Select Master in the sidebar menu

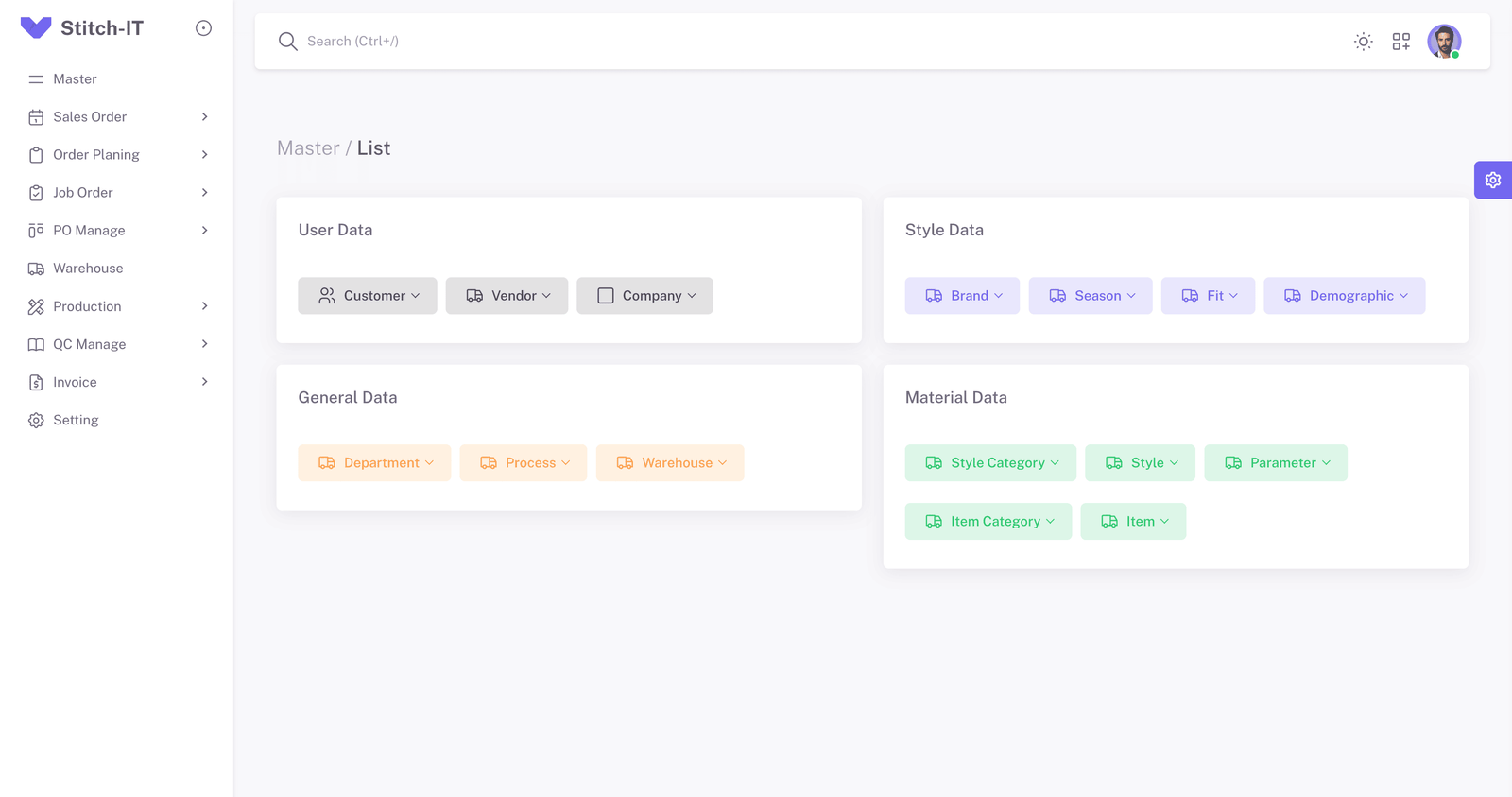75,79
